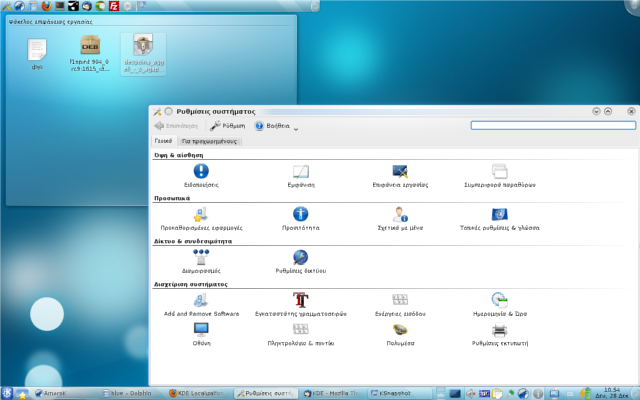
Task: Open the Επιφάνεια εργασίας desktop settings
Action: [400, 176]
